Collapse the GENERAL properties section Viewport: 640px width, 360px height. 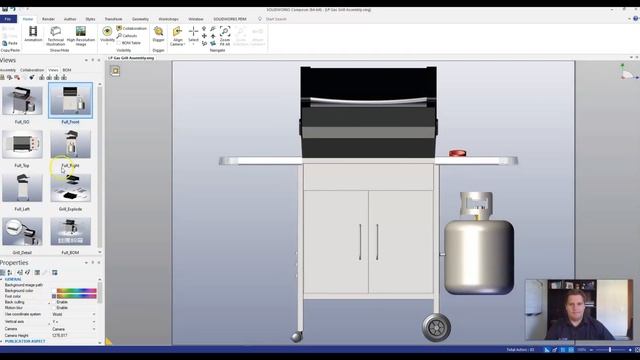click(2, 280)
